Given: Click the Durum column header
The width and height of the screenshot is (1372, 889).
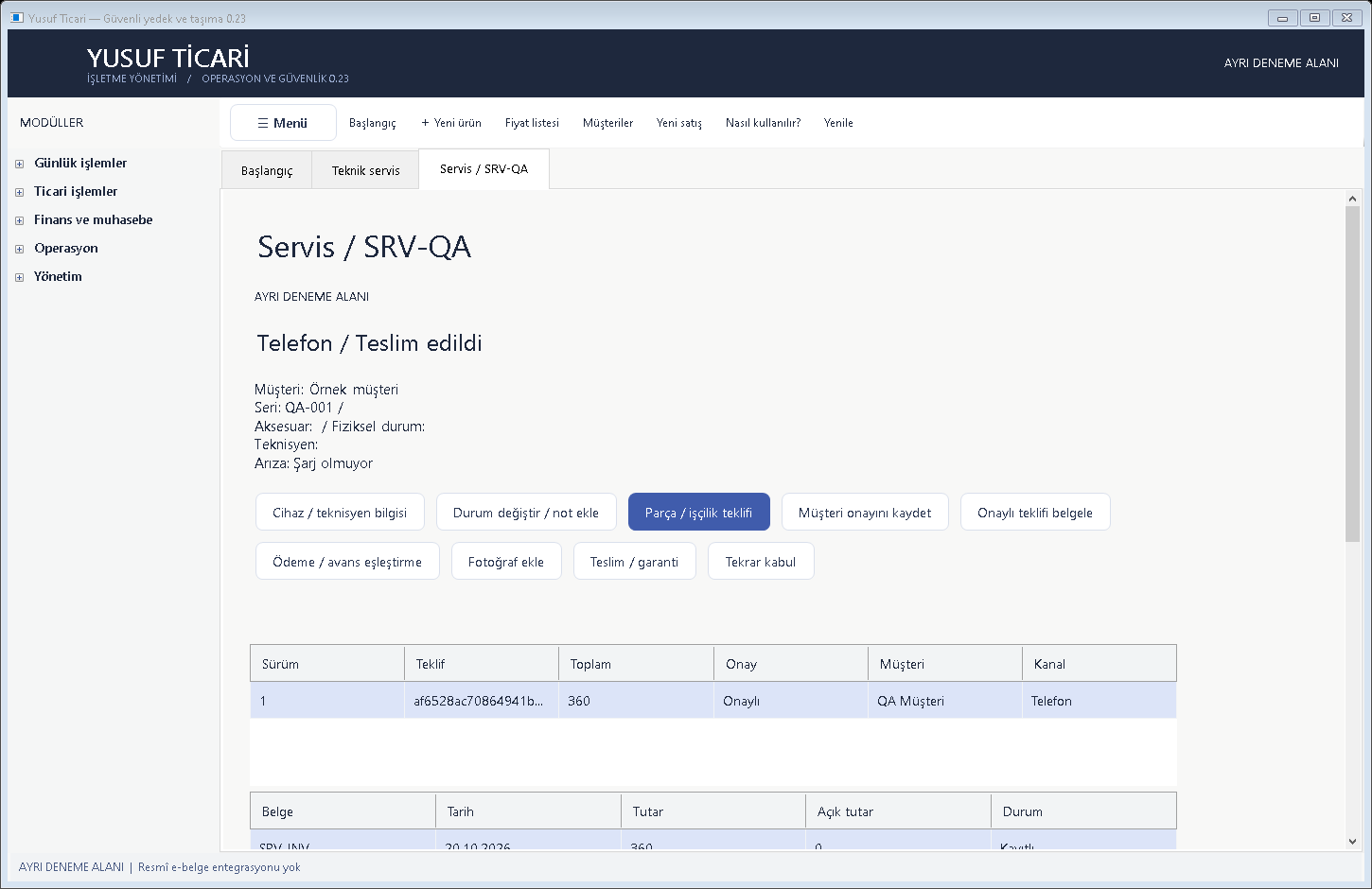Looking at the screenshot, I should click(x=1083, y=811).
